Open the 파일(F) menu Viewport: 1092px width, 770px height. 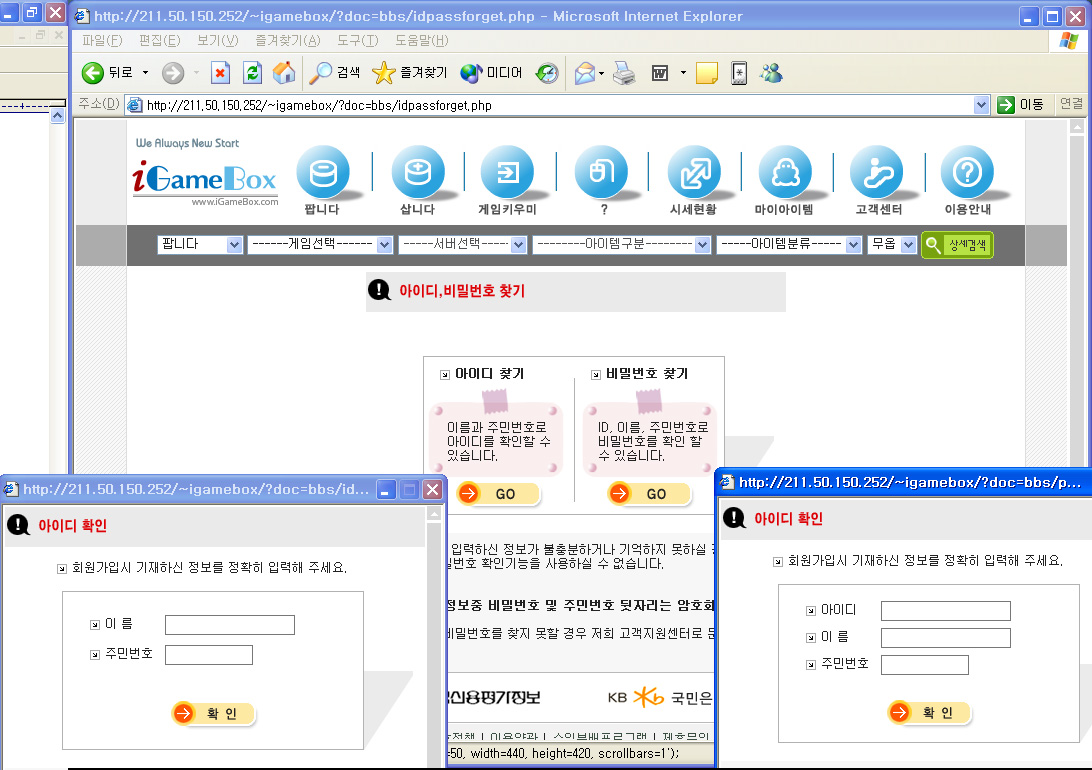101,40
